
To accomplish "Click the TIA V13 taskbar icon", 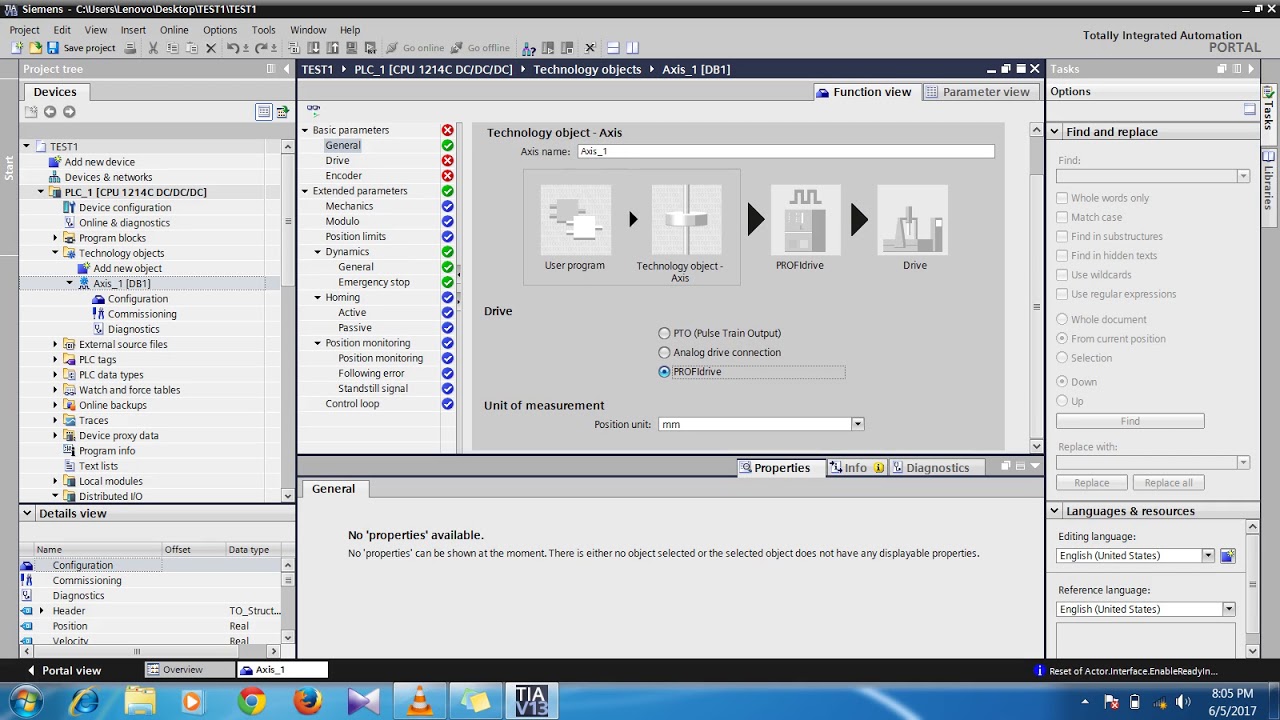I will [x=531, y=701].
